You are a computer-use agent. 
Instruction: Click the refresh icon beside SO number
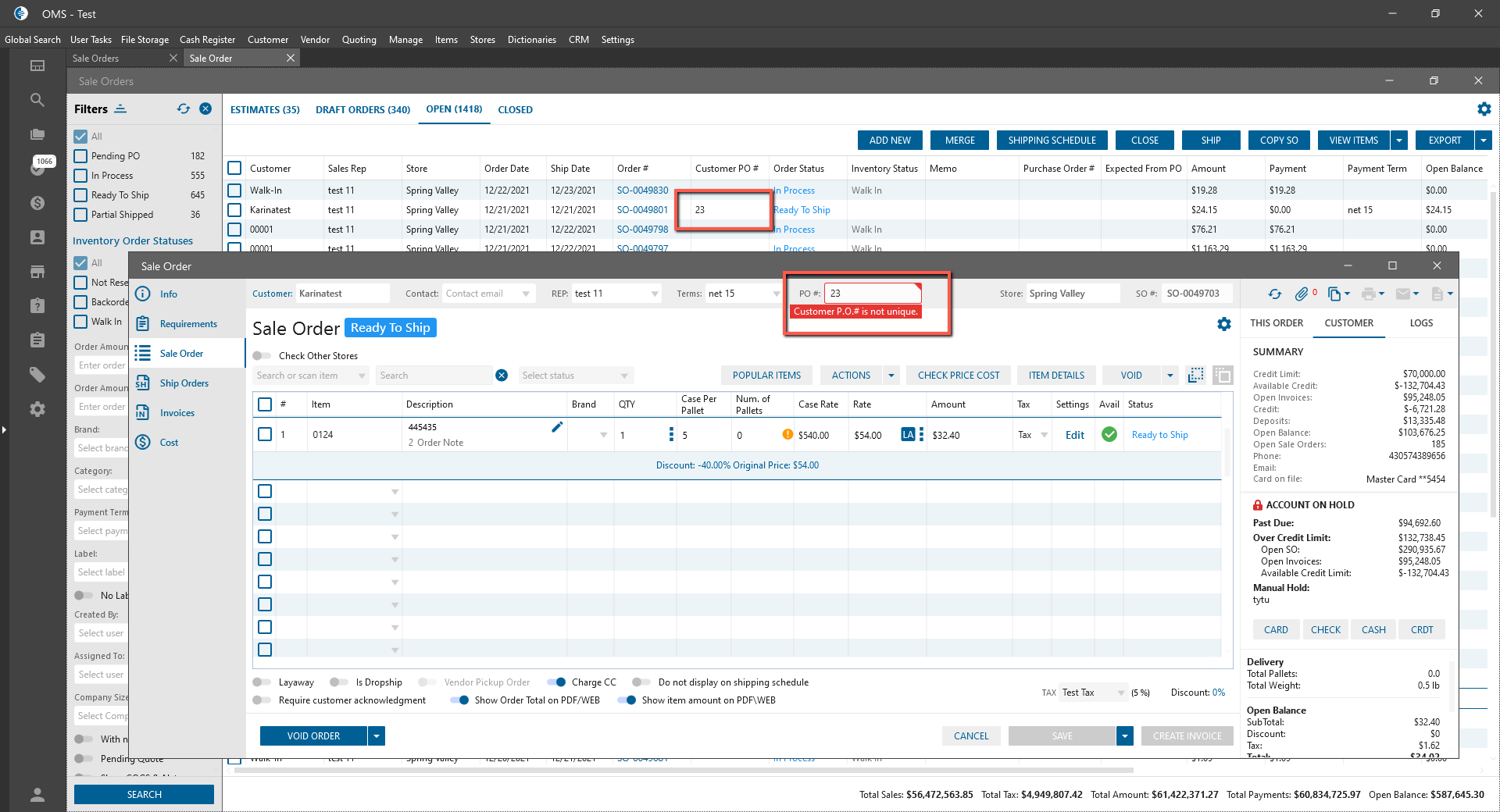(x=1275, y=294)
